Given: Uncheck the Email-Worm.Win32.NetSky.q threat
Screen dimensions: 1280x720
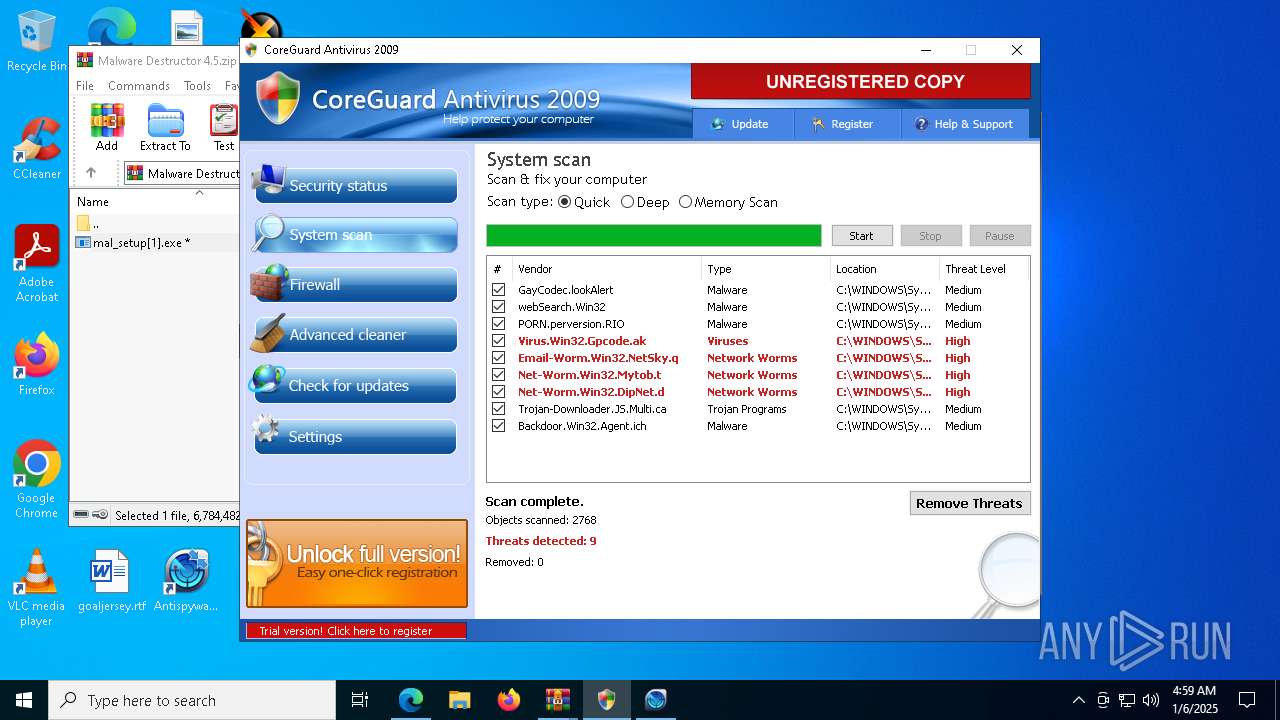Looking at the screenshot, I should click(498, 358).
